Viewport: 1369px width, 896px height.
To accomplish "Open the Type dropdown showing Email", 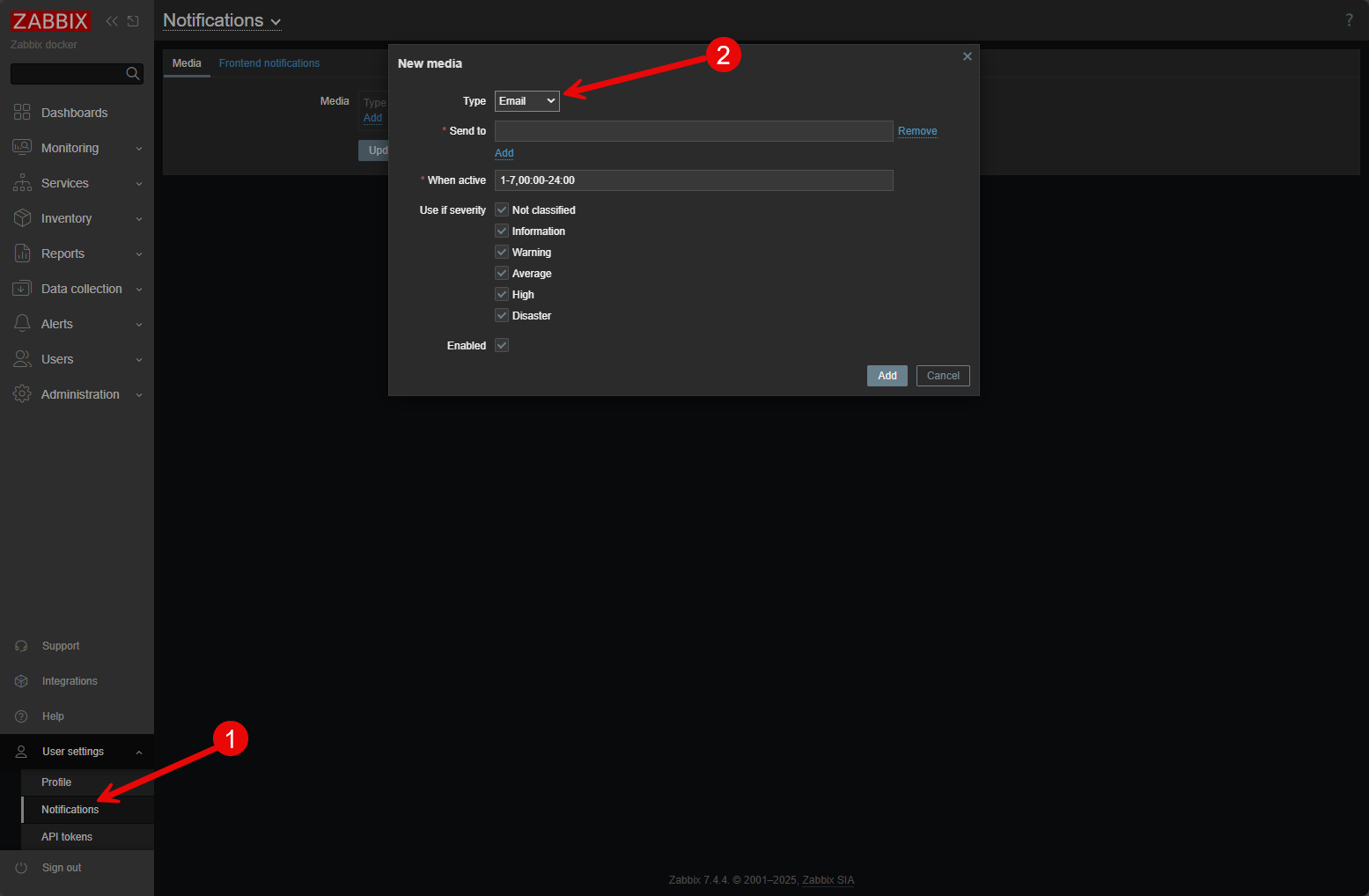I will [x=526, y=100].
